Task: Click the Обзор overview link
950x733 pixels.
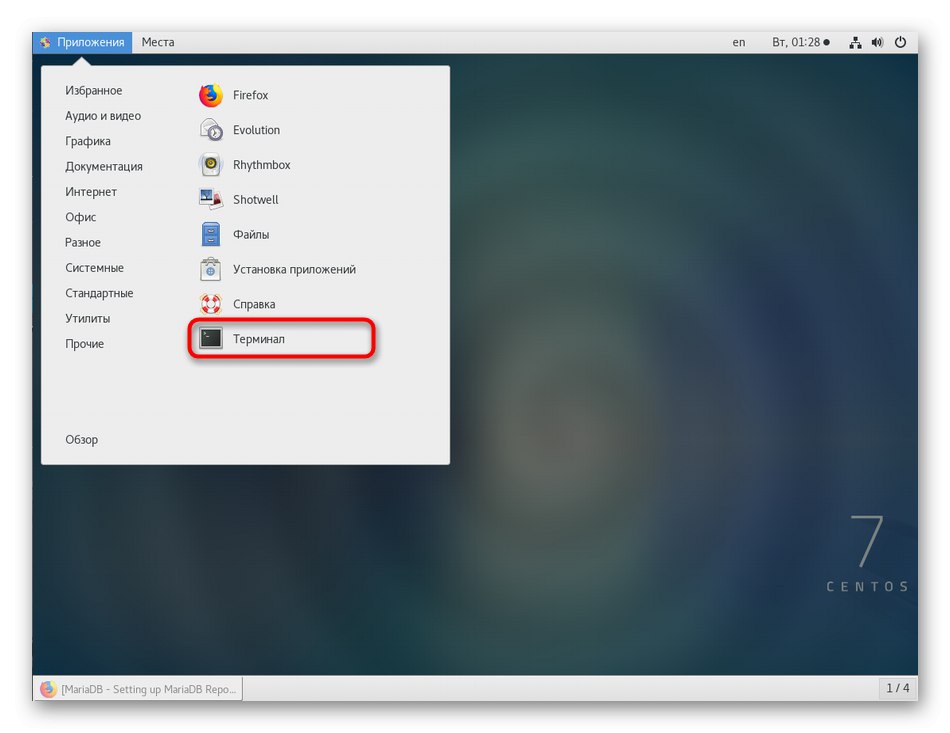Action: (x=82, y=440)
